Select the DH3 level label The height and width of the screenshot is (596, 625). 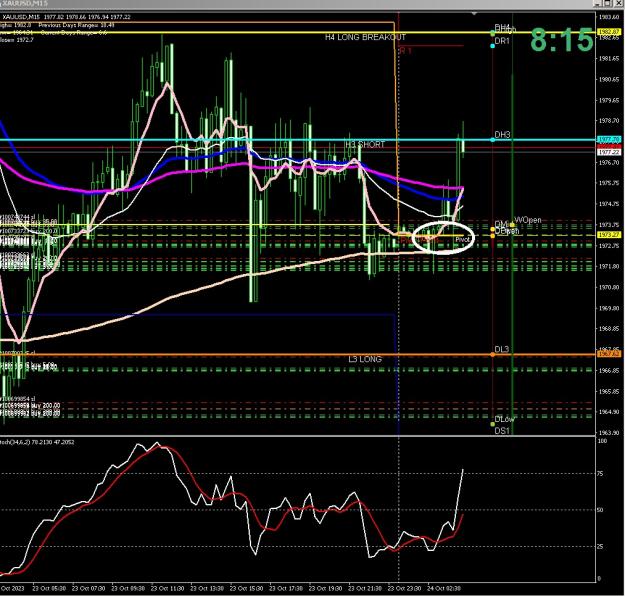(502, 135)
